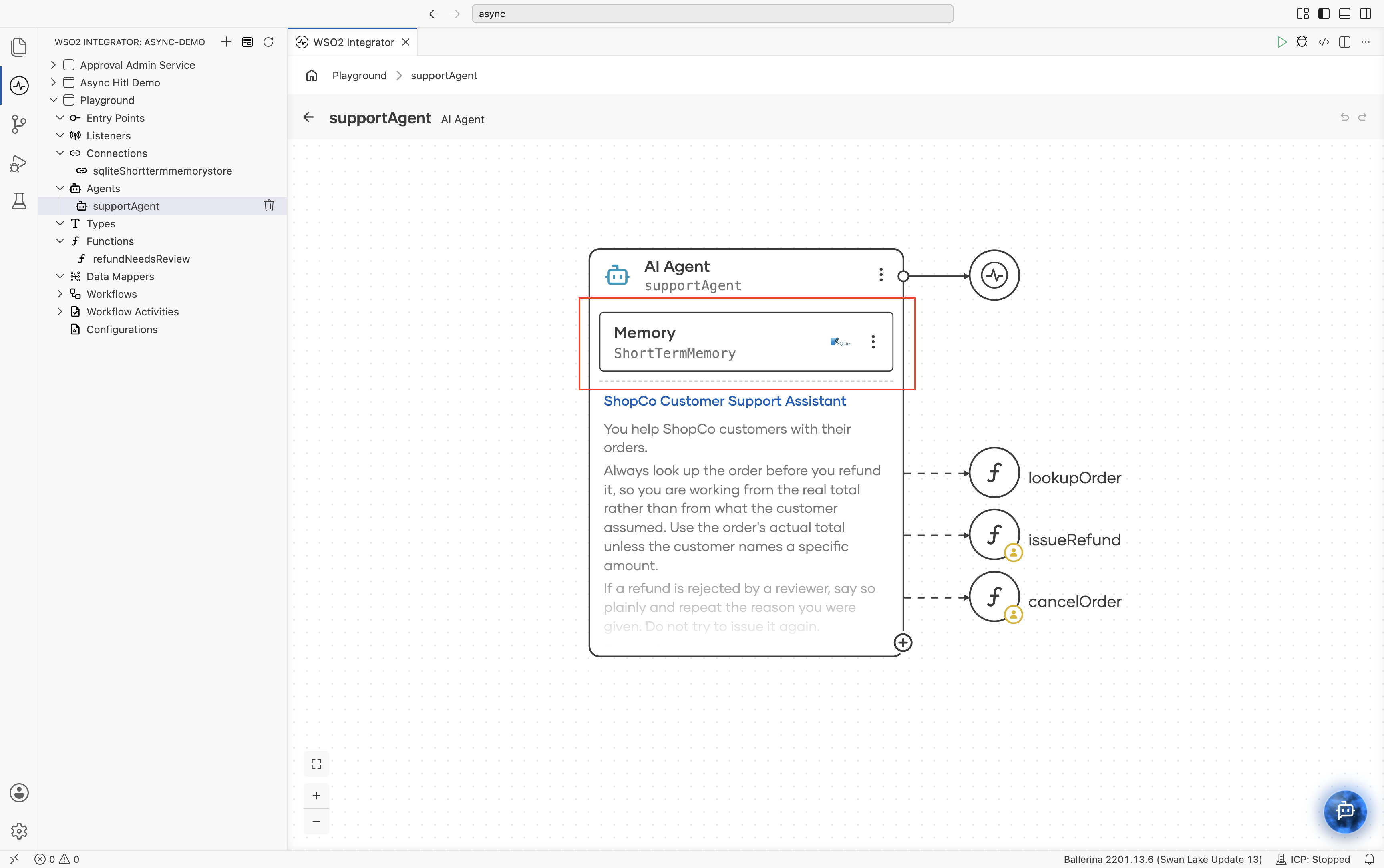Click the lookupOrder function tool node
Viewport: 1384px width, 868px height.
pyautogui.click(x=994, y=473)
